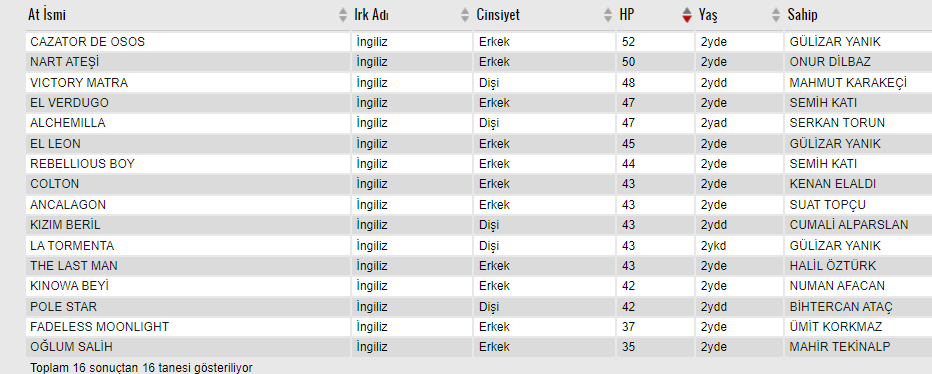Toggle HP column sort arrow icon
Screen dimensions: 932x374
[687, 15]
